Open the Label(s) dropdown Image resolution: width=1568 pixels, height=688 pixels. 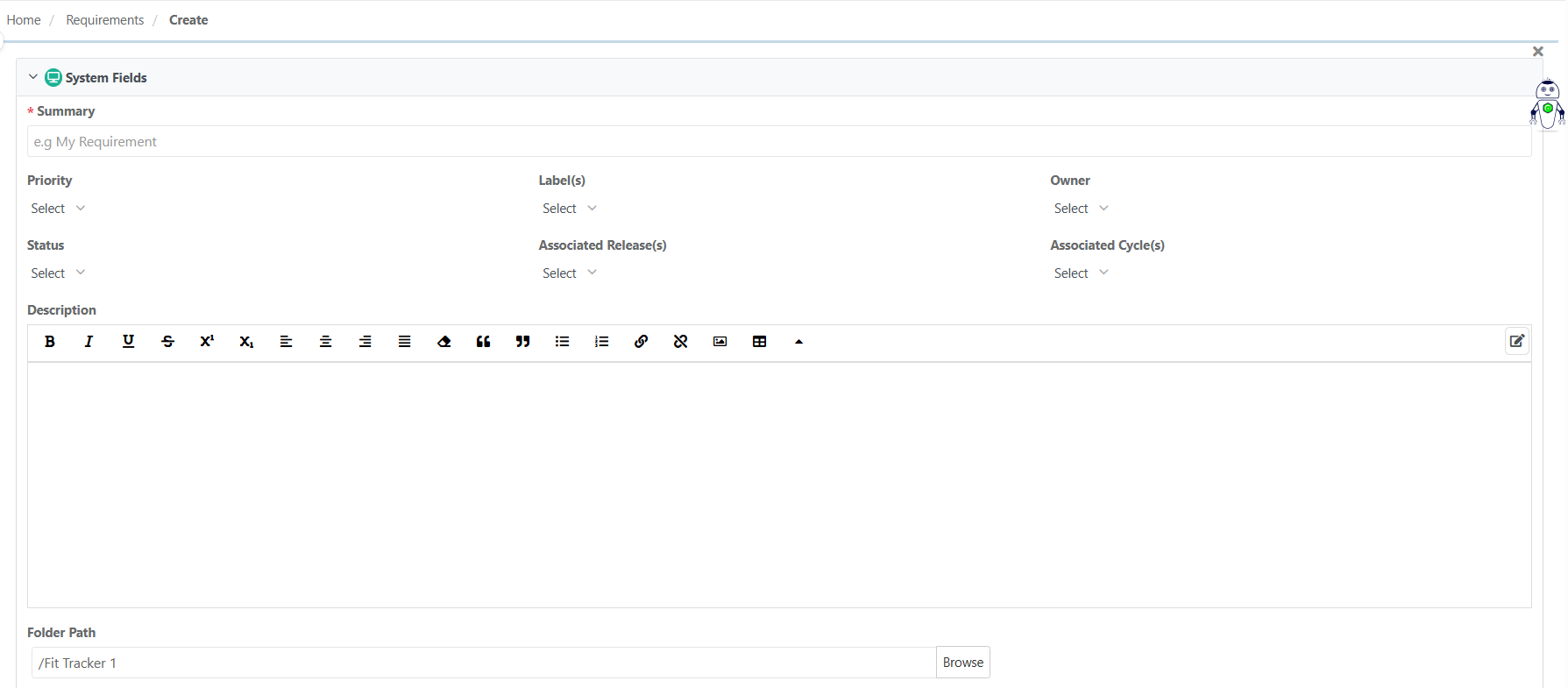pos(570,209)
